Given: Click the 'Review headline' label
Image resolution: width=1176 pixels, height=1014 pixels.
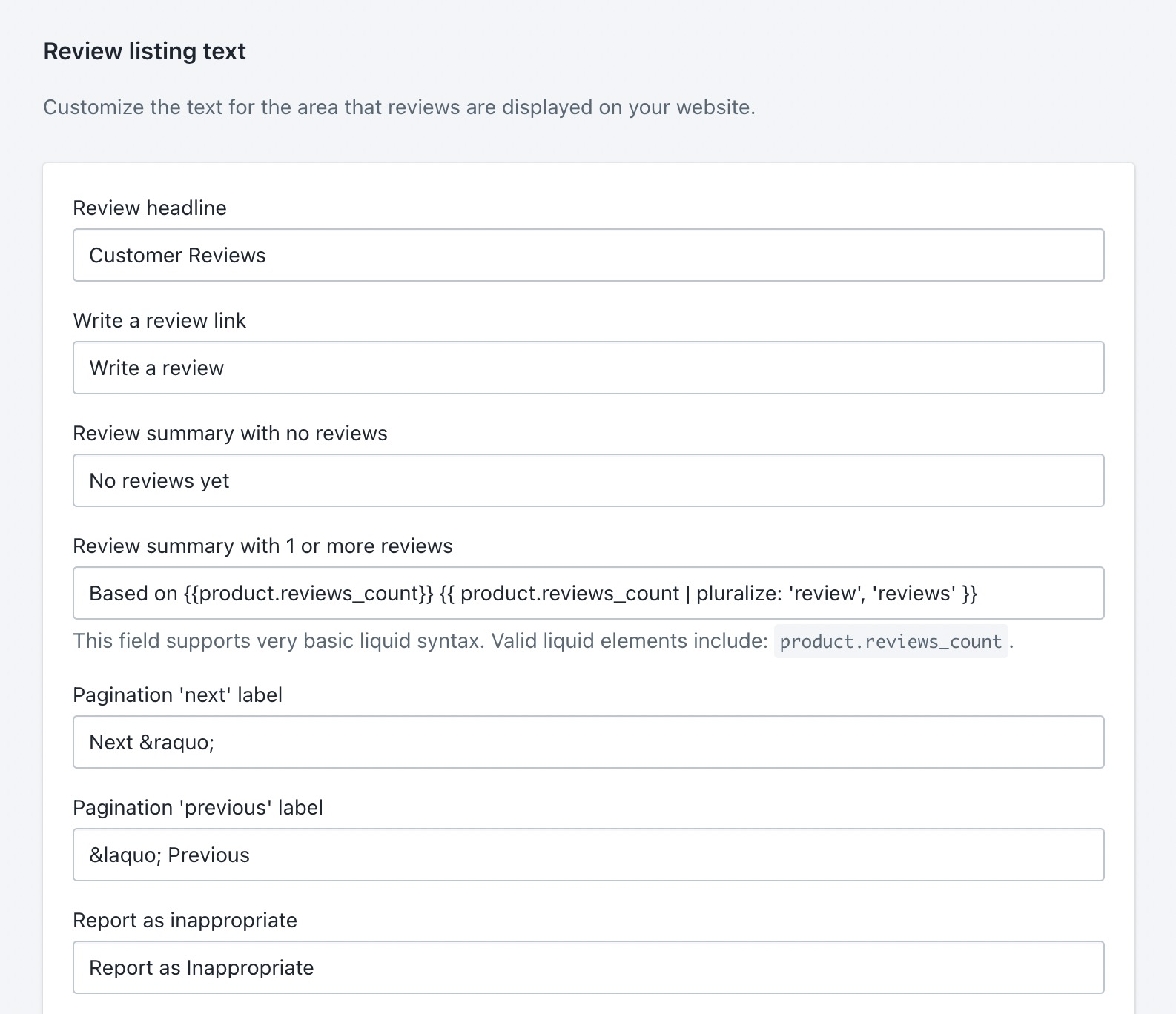Looking at the screenshot, I should coord(150,208).
